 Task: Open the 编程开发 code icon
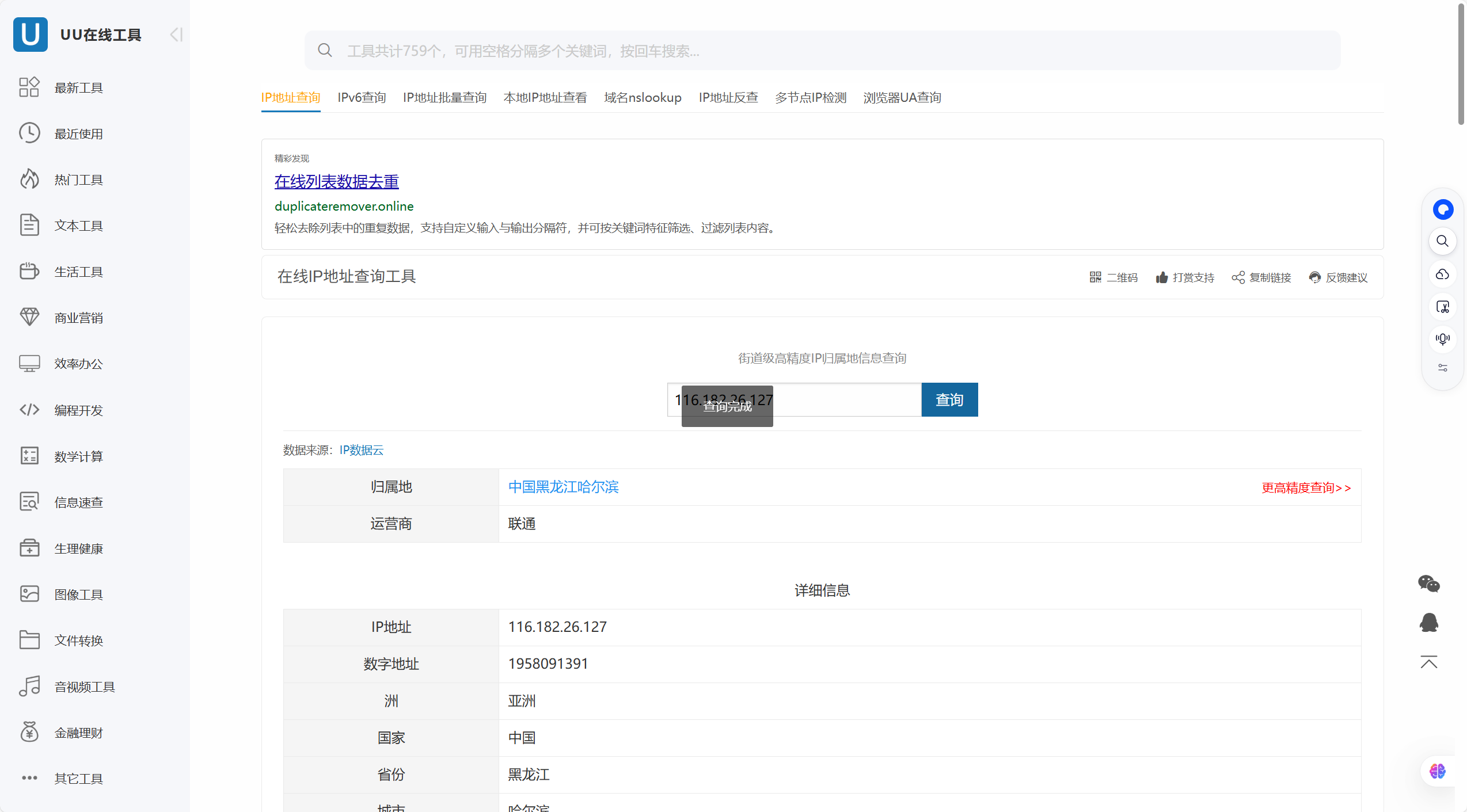pyautogui.click(x=29, y=410)
